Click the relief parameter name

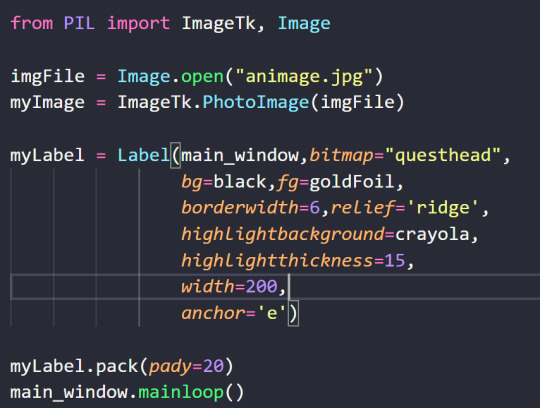point(363,208)
